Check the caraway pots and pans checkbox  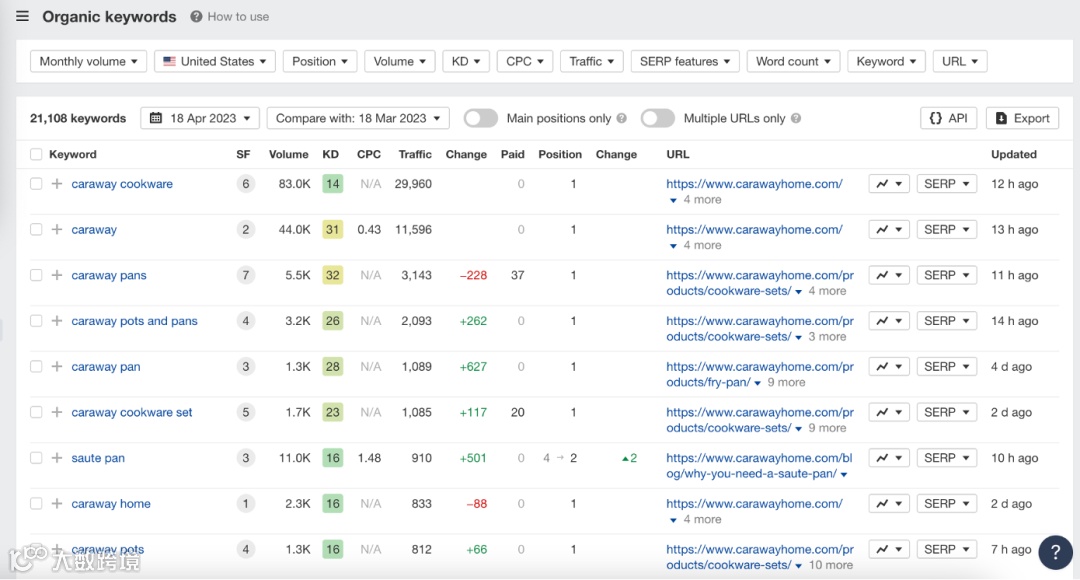pyautogui.click(x=36, y=321)
